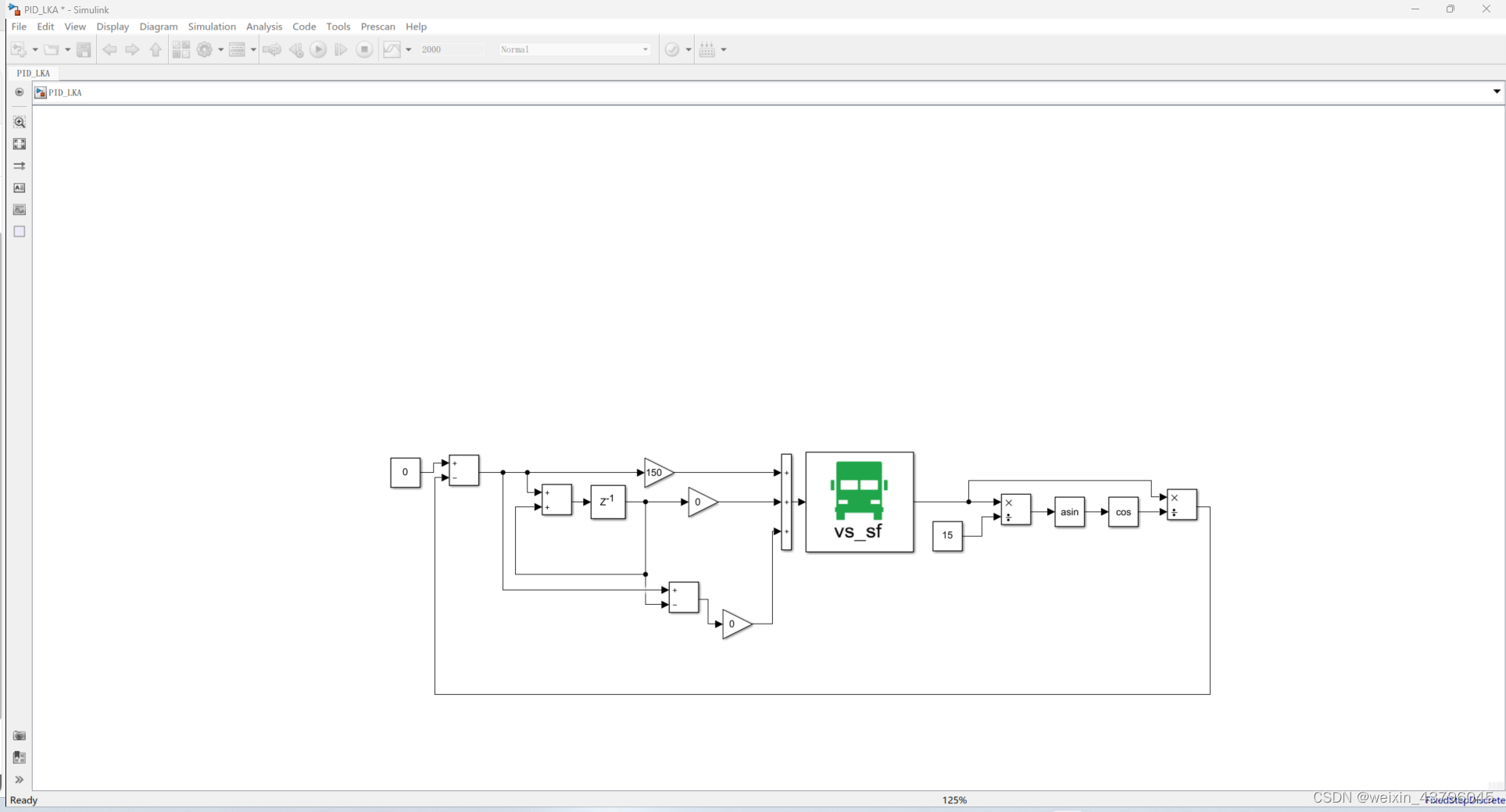Open Model Configuration Parameters gear
Screen dimensions: 1506x812
(x=205, y=49)
